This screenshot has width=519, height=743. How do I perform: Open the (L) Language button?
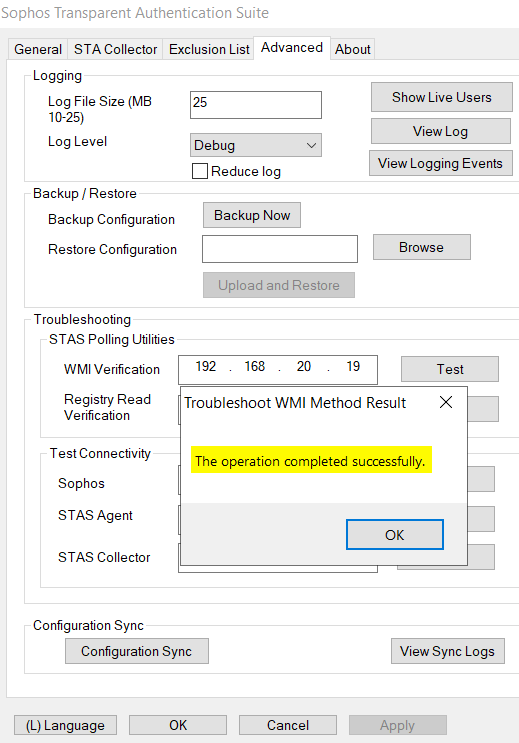click(65, 725)
